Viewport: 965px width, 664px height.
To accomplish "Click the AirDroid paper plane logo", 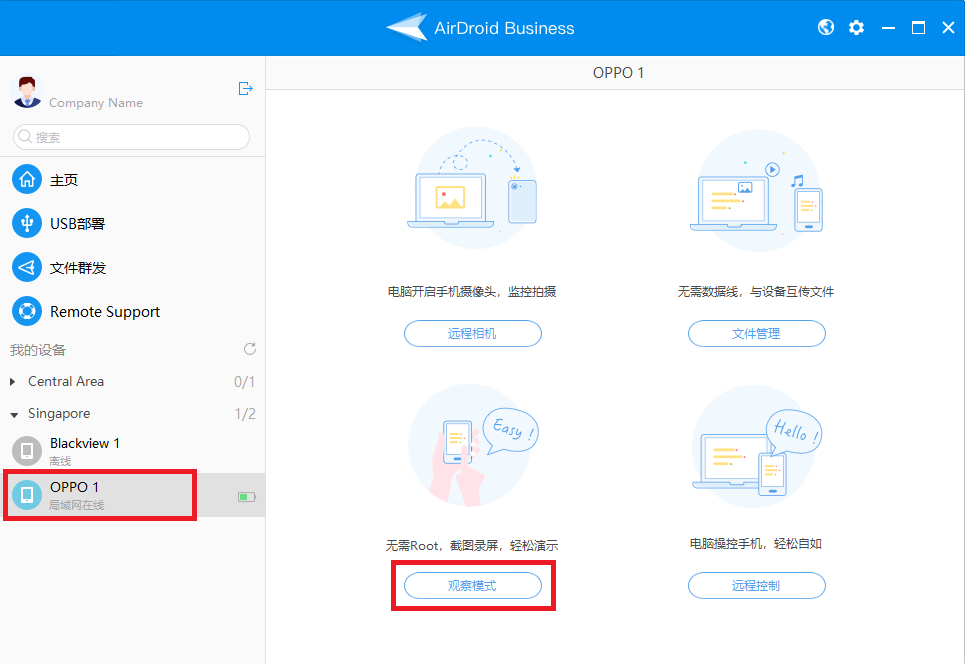I will (407, 27).
